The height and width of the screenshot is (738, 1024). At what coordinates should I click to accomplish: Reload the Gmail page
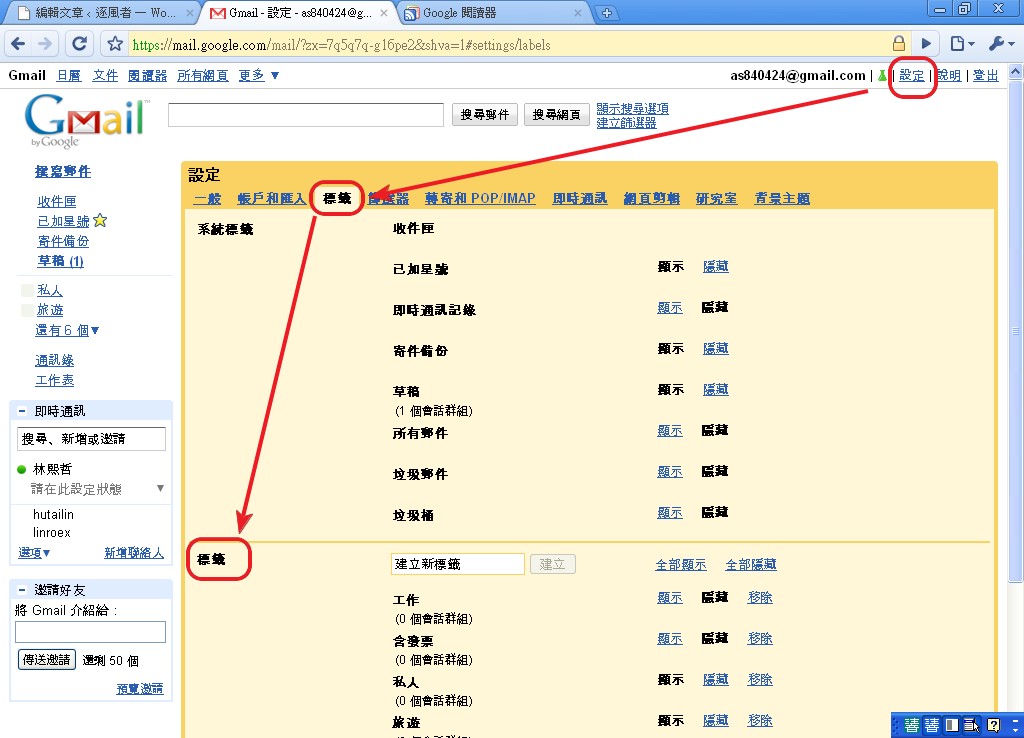[x=79, y=44]
